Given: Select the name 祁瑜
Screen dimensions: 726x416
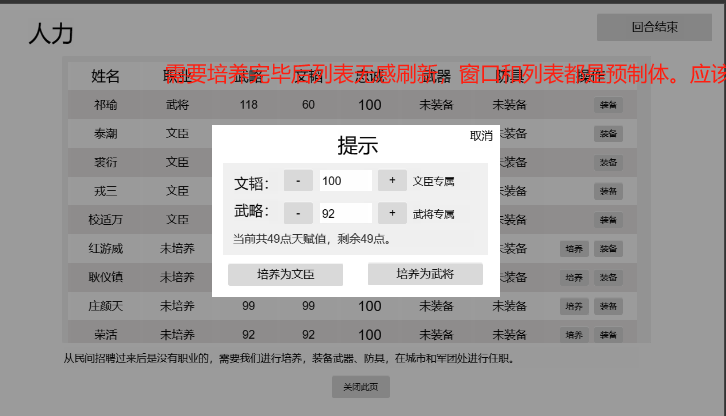Looking at the screenshot, I should tap(106, 105).
